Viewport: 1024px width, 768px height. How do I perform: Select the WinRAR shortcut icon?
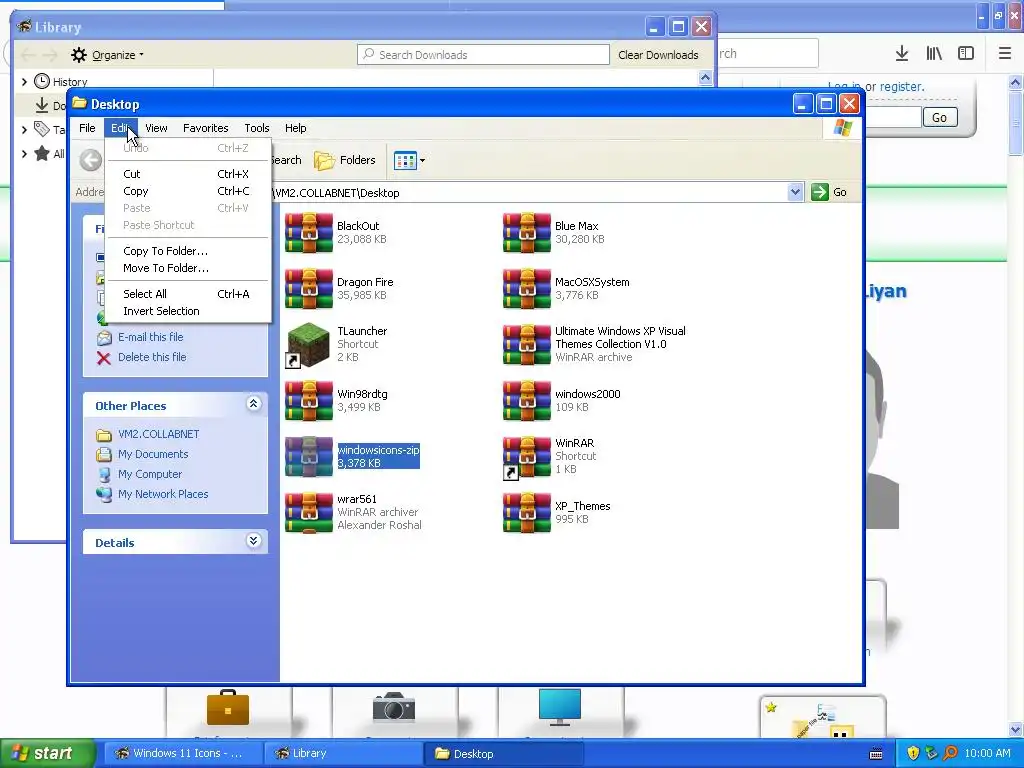coord(527,456)
